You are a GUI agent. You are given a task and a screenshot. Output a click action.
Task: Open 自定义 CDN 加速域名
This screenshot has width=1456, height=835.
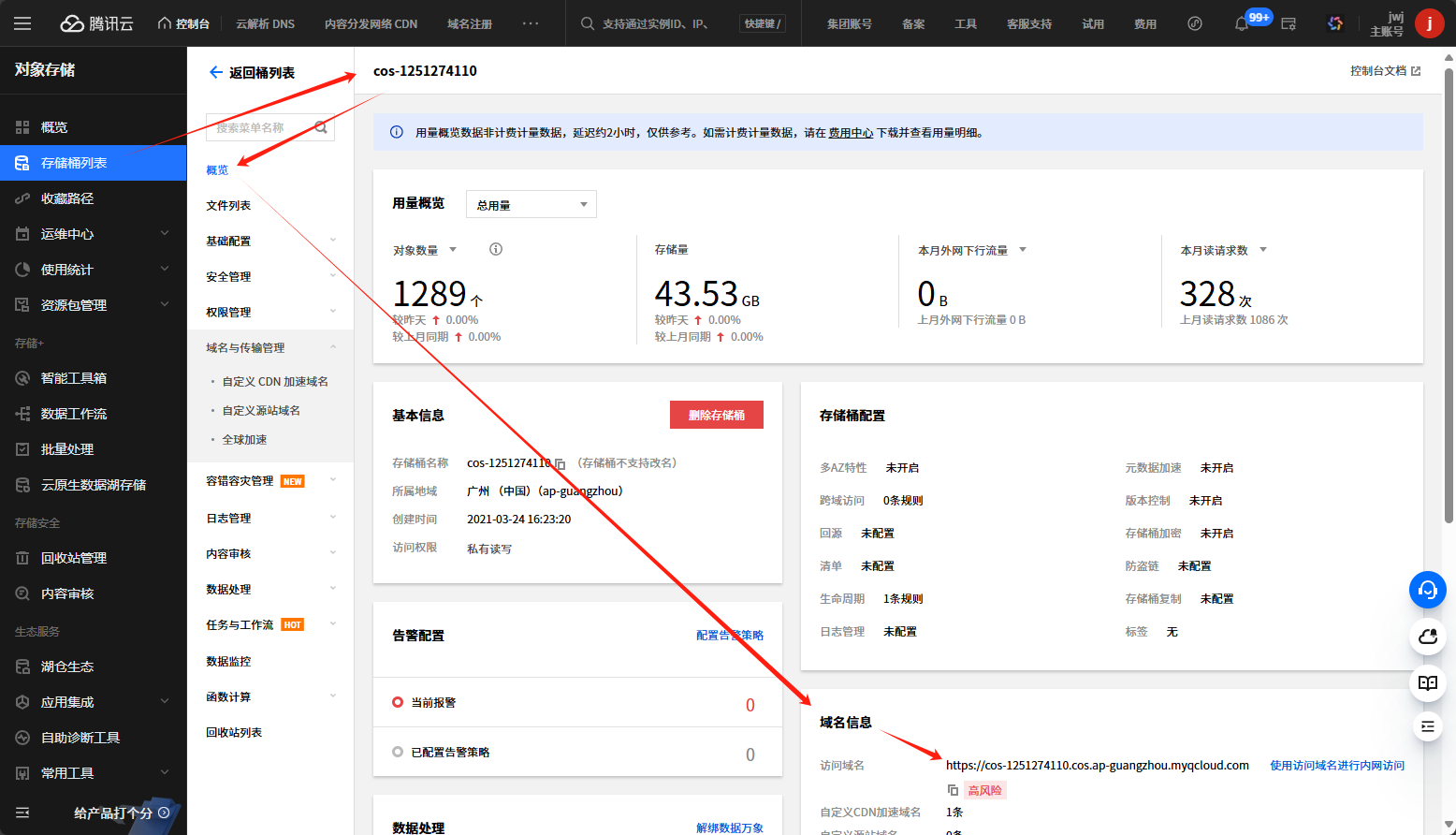(x=275, y=382)
